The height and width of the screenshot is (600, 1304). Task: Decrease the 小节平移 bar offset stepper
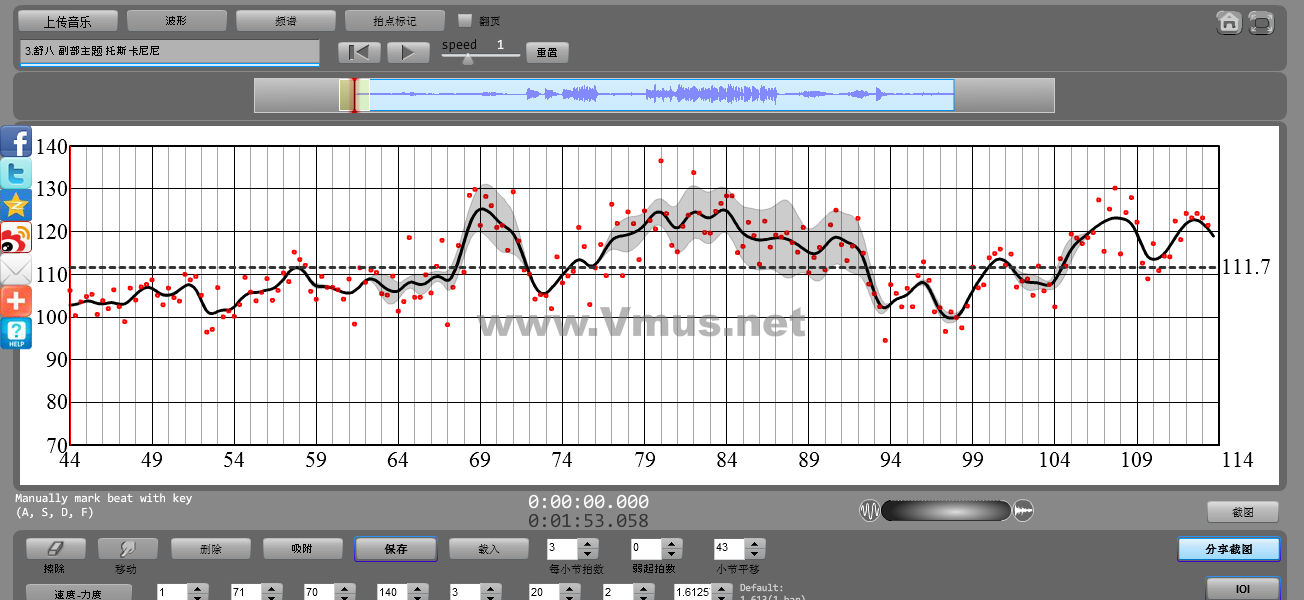coord(755,554)
